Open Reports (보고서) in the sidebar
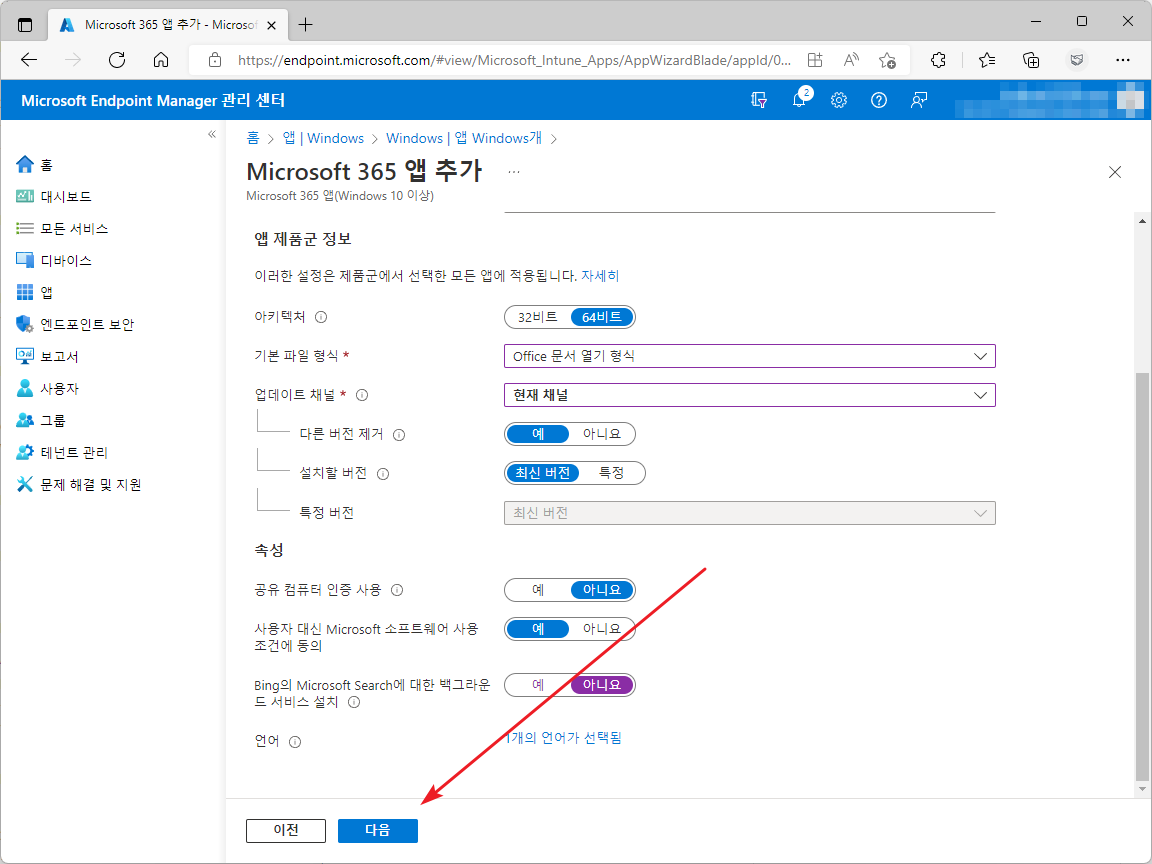 (47, 356)
